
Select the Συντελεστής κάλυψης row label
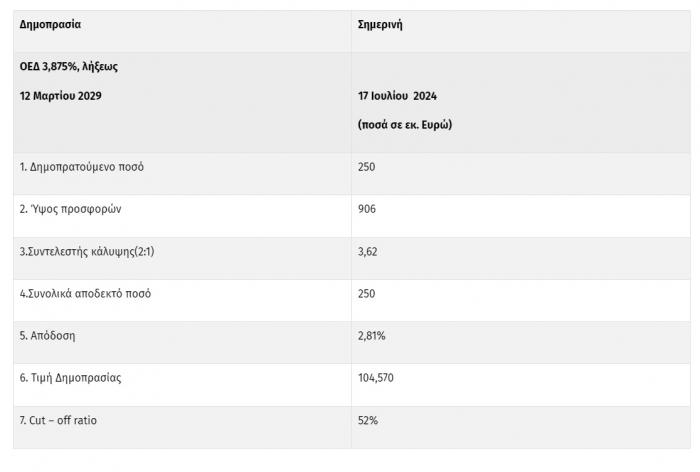pos(87,251)
